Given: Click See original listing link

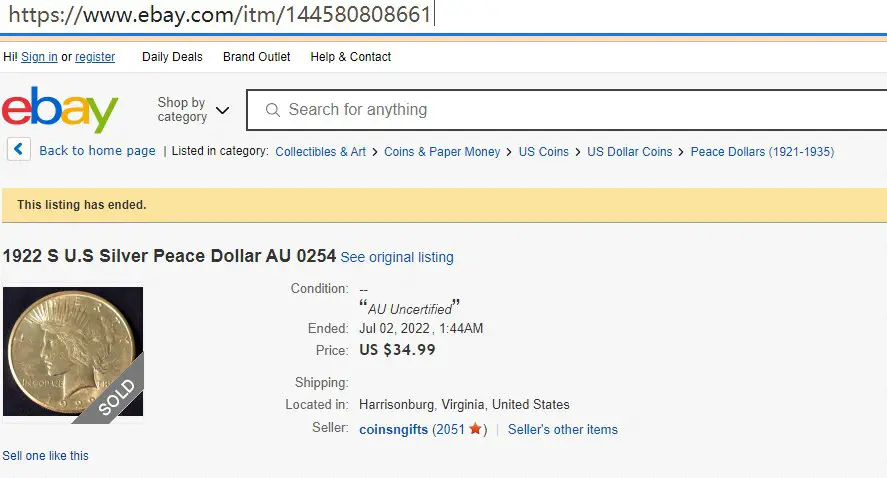Looking at the screenshot, I should pos(397,257).
